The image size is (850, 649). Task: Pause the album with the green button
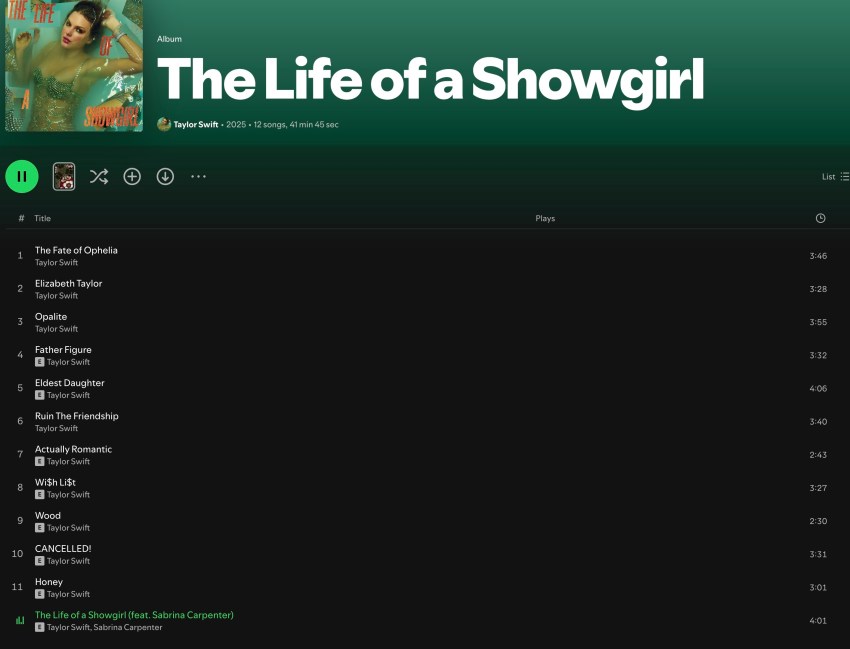(x=22, y=176)
